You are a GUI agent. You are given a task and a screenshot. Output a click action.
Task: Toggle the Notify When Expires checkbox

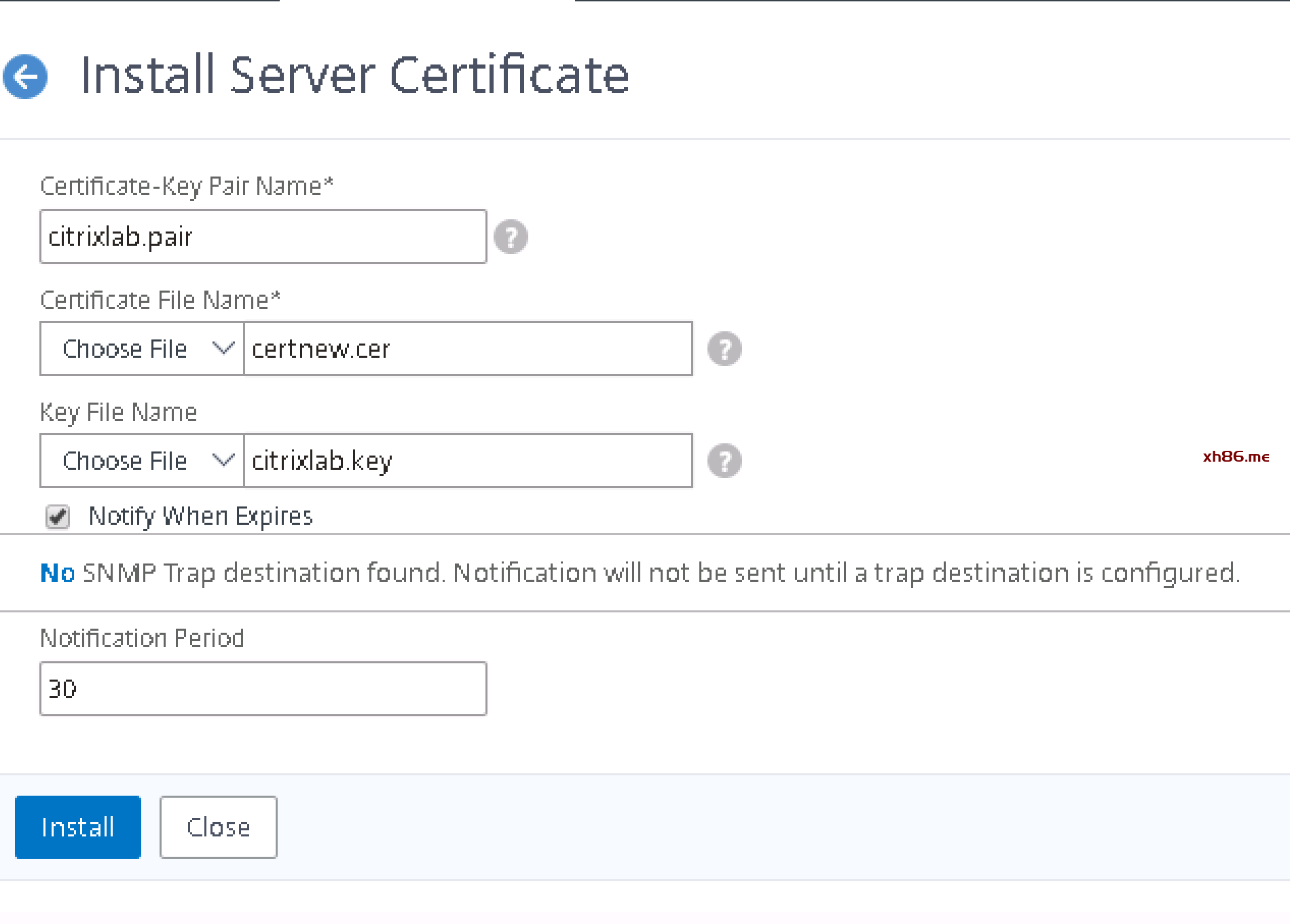[58, 517]
